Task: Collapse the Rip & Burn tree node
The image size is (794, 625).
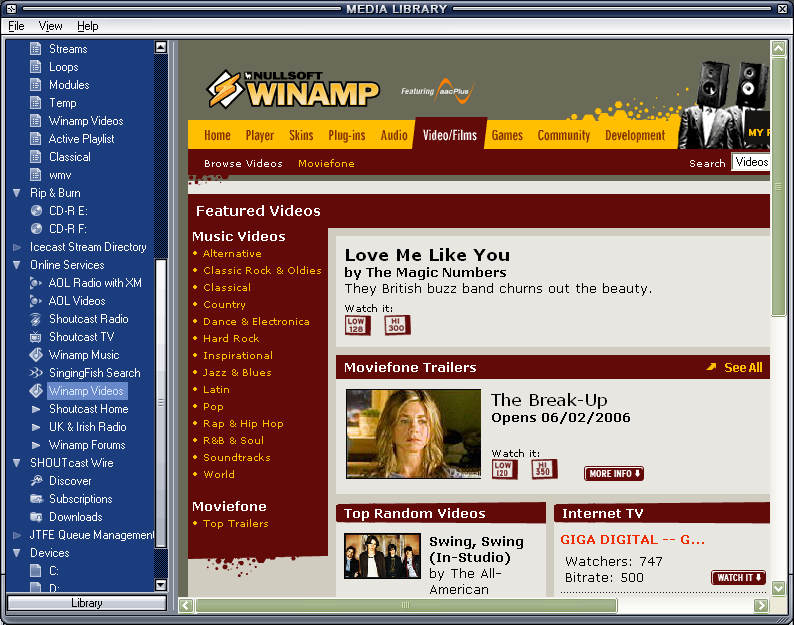Action: pos(17,193)
